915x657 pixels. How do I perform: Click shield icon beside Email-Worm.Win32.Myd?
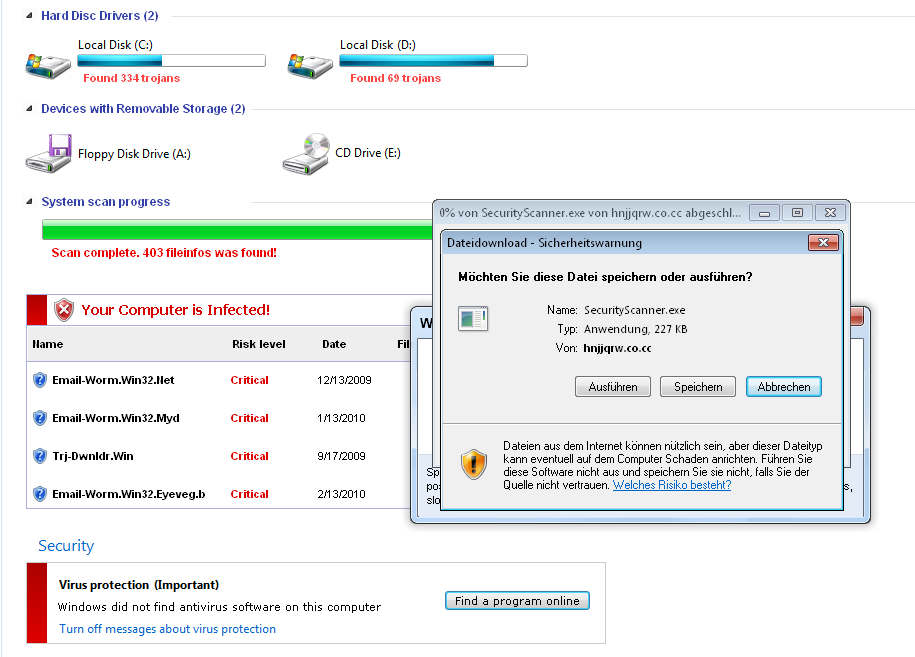point(40,418)
